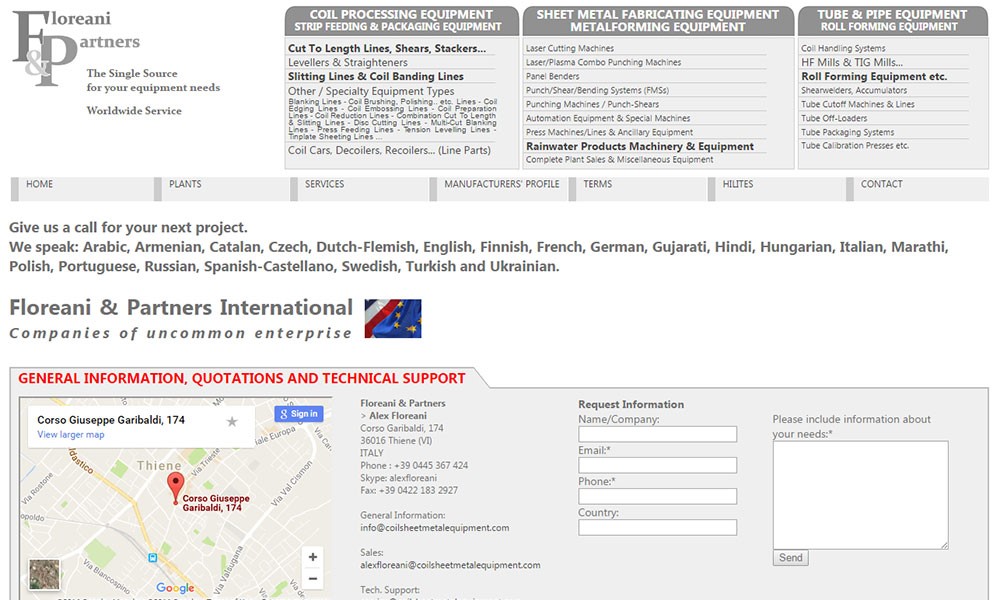Click alexfloreani@coilsheetmetalequipment.com sales email
Viewport: 1000px width, 600px height.
tap(450, 565)
